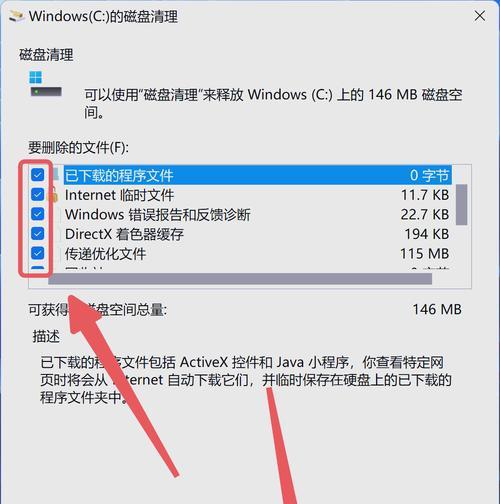
Task: Select the Internet 临时文件 list entry
Action: [x=257, y=195]
